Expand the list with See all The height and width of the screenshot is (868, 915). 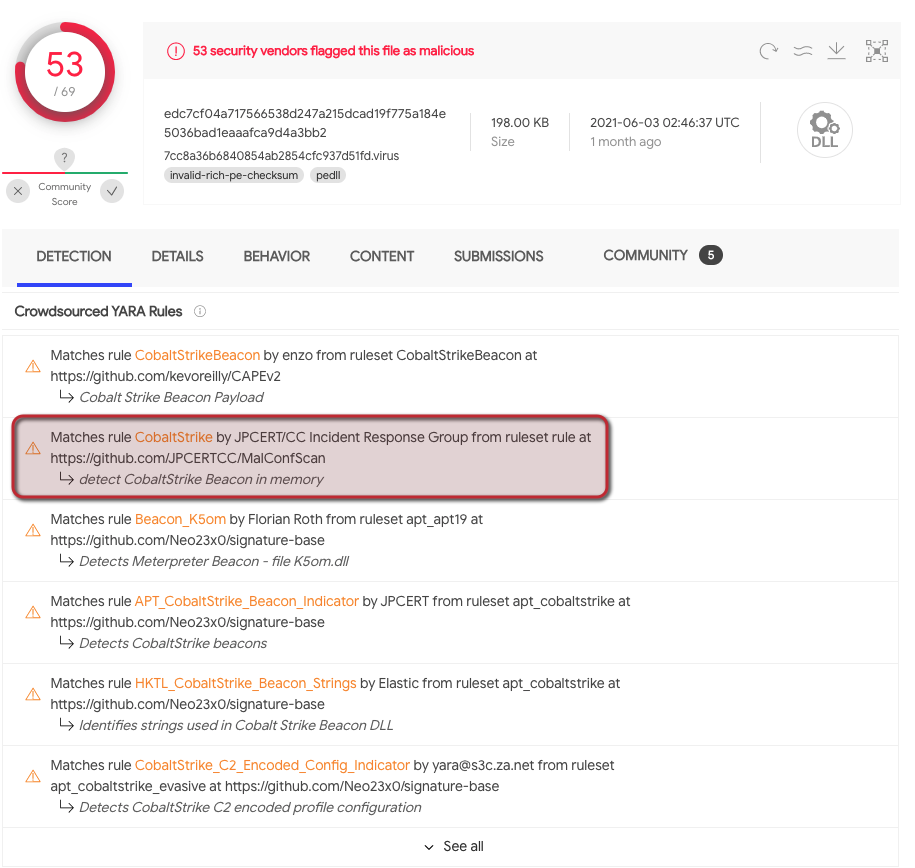pyautogui.click(x=454, y=846)
